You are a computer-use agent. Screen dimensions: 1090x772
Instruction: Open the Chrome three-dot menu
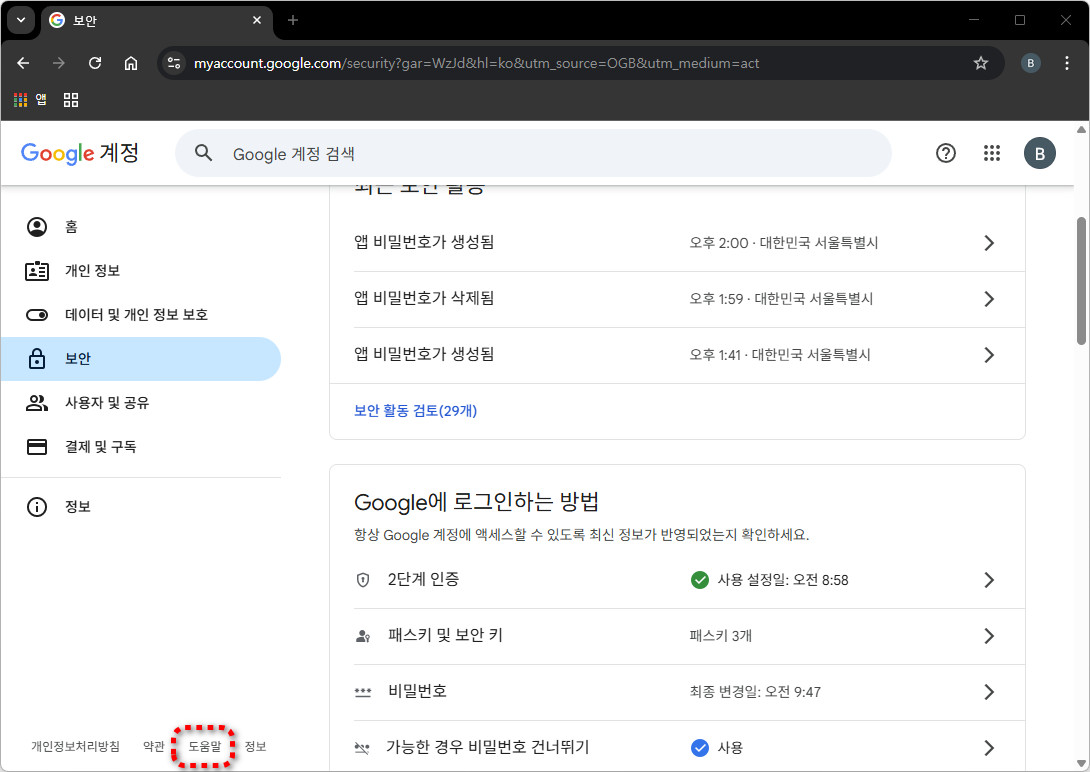pyautogui.click(x=1066, y=63)
